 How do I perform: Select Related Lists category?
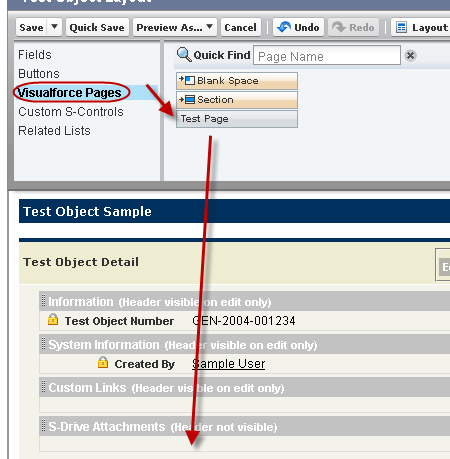[54, 131]
